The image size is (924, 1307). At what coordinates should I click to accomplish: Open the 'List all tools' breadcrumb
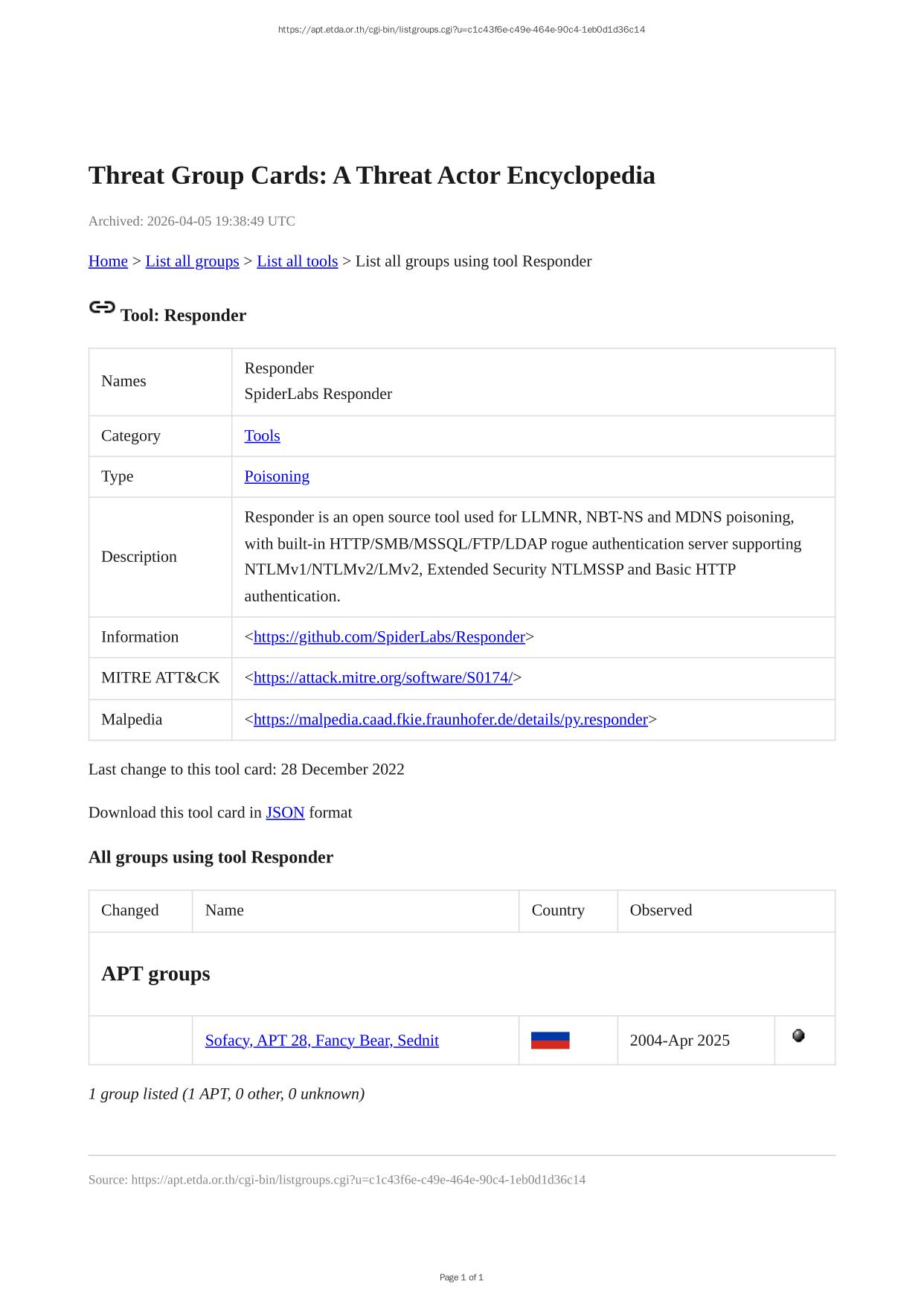[297, 261]
